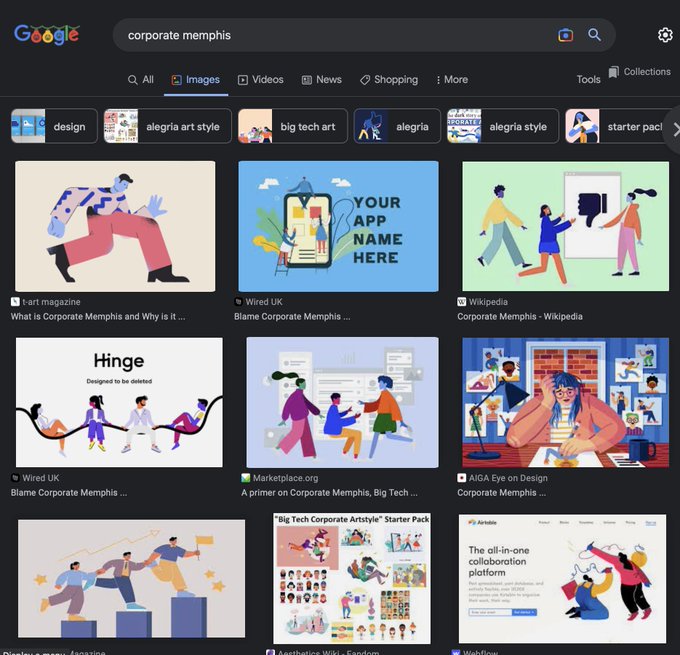Switch to the Videos tab
Screen dimensions: 680x655
pos(261,80)
